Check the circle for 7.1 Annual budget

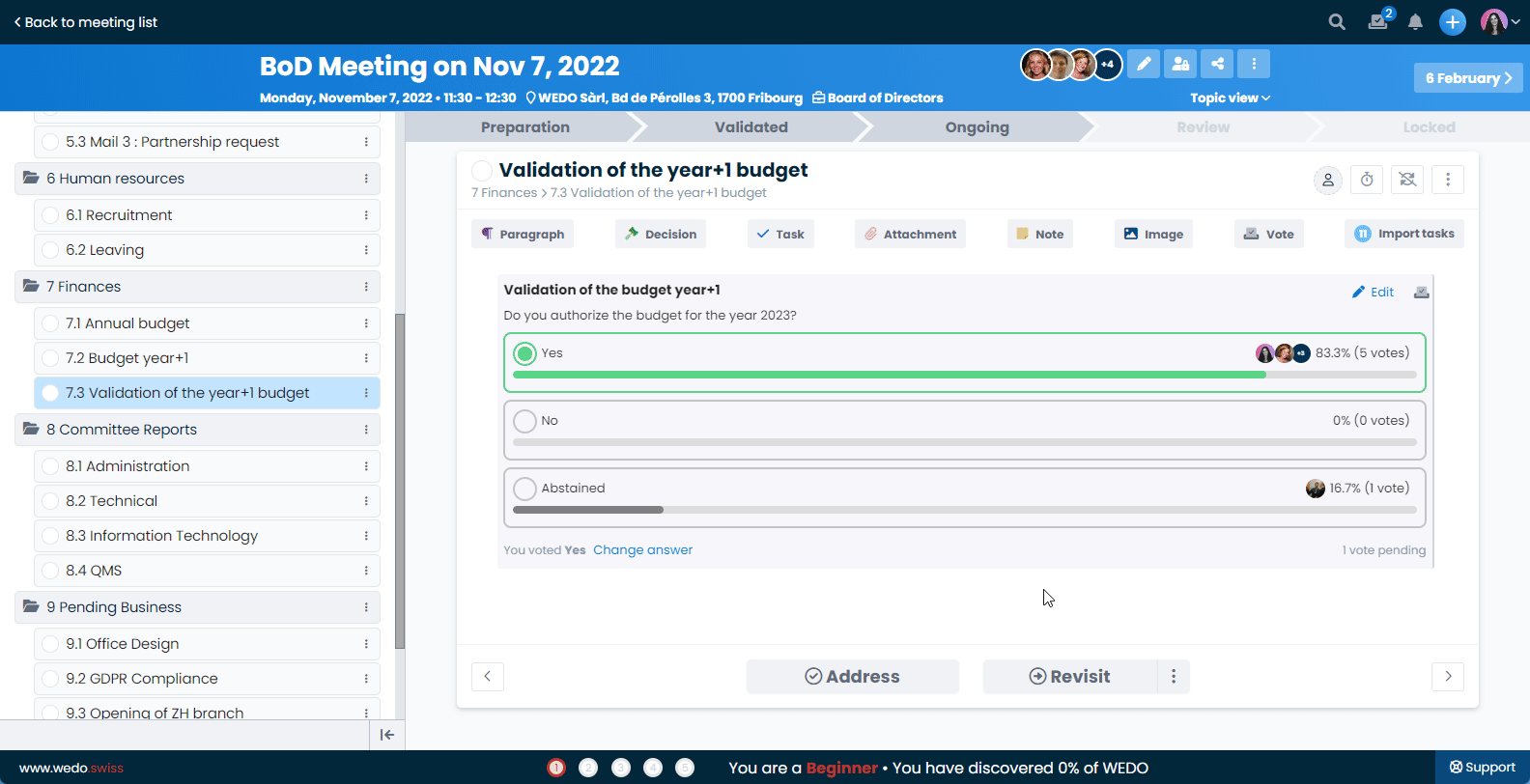pos(50,323)
